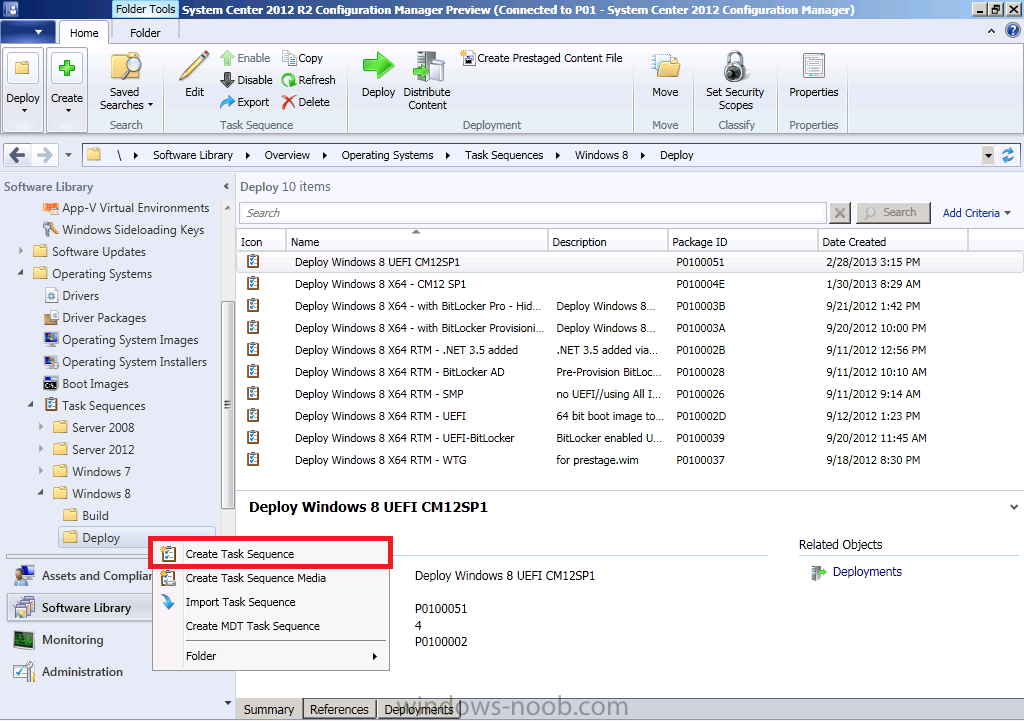Collapse the Operating Systems tree node
The height and width of the screenshot is (721, 1024).
[x=21, y=272]
